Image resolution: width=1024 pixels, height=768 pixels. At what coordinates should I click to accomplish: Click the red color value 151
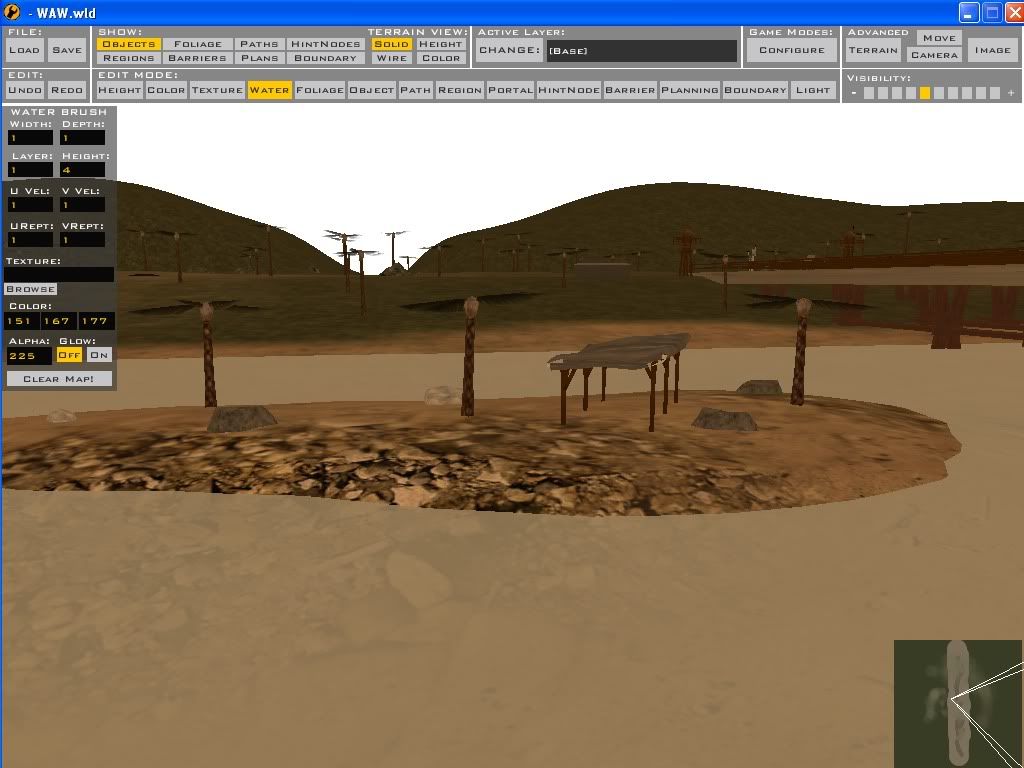pos(22,321)
